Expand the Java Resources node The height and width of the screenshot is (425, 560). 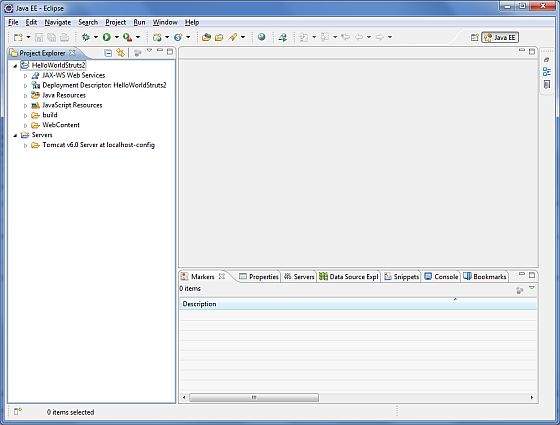coord(25,96)
